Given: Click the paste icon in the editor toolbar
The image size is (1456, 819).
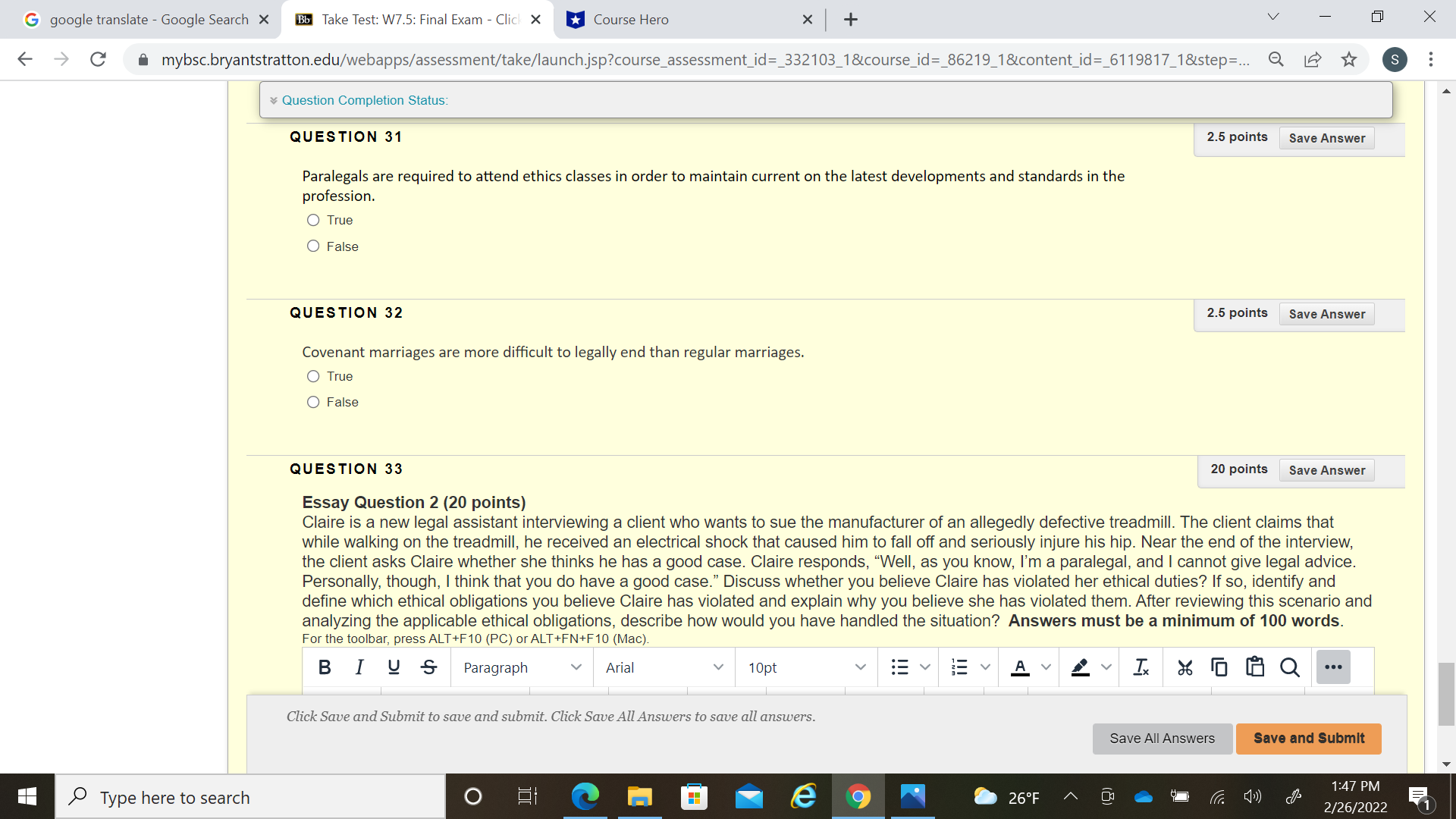Looking at the screenshot, I should [1255, 667].
